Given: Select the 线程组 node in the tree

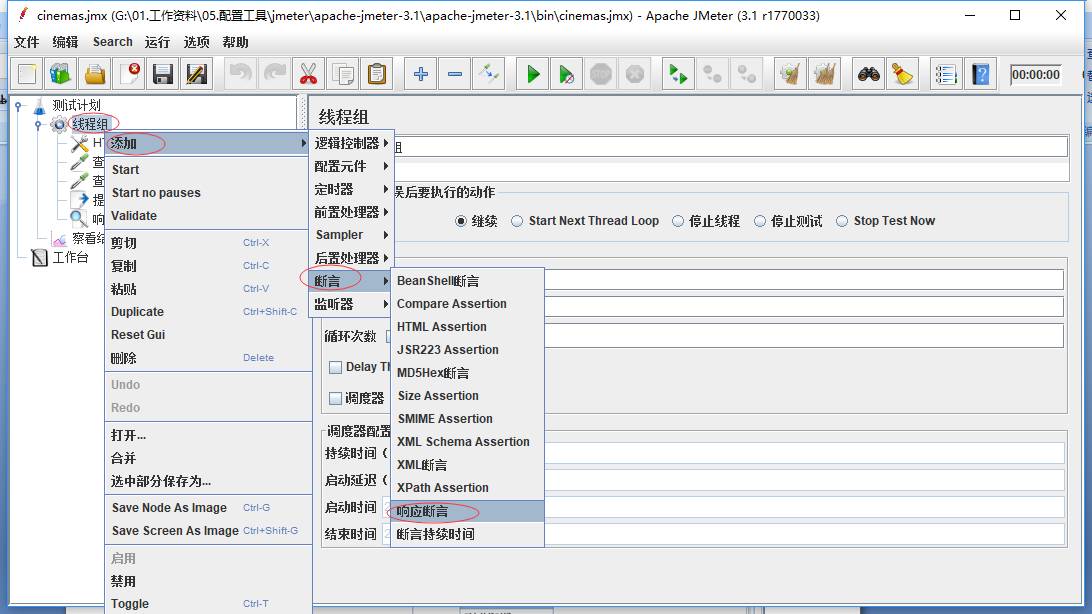Looking at the screenshot, I should (x=91, y=125).
